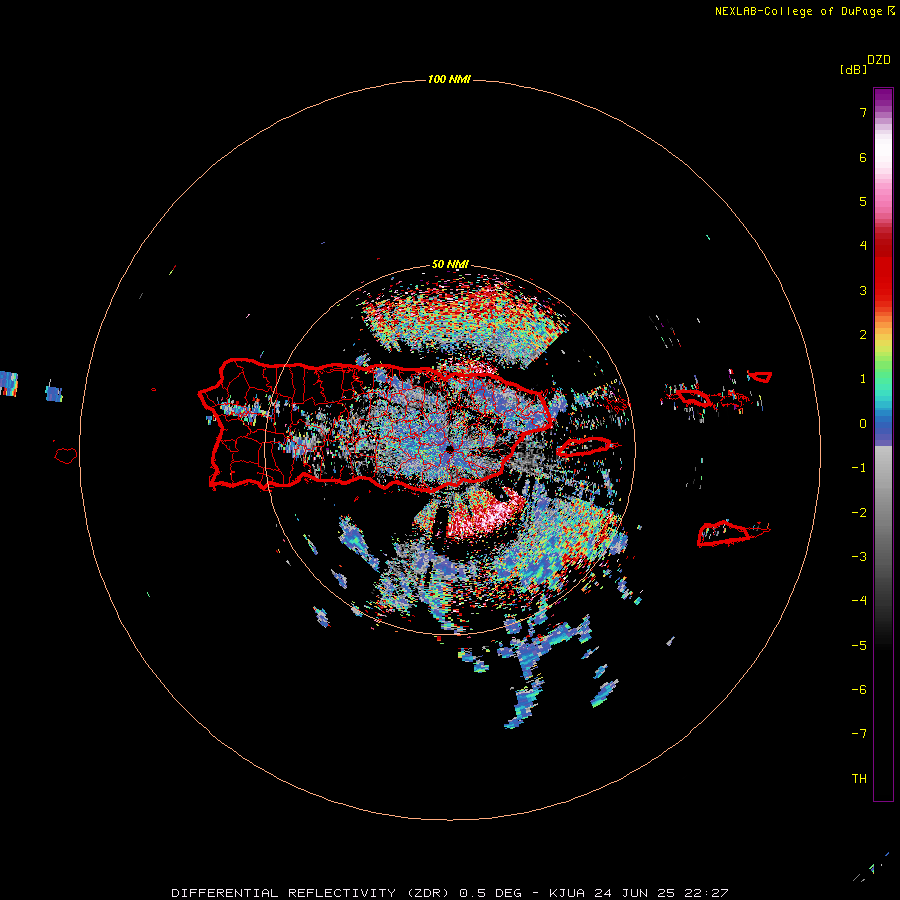Click the -1 dB tick label on scale
The height and width of the screenshot is (900, 900).
click(x=859, y=468)
